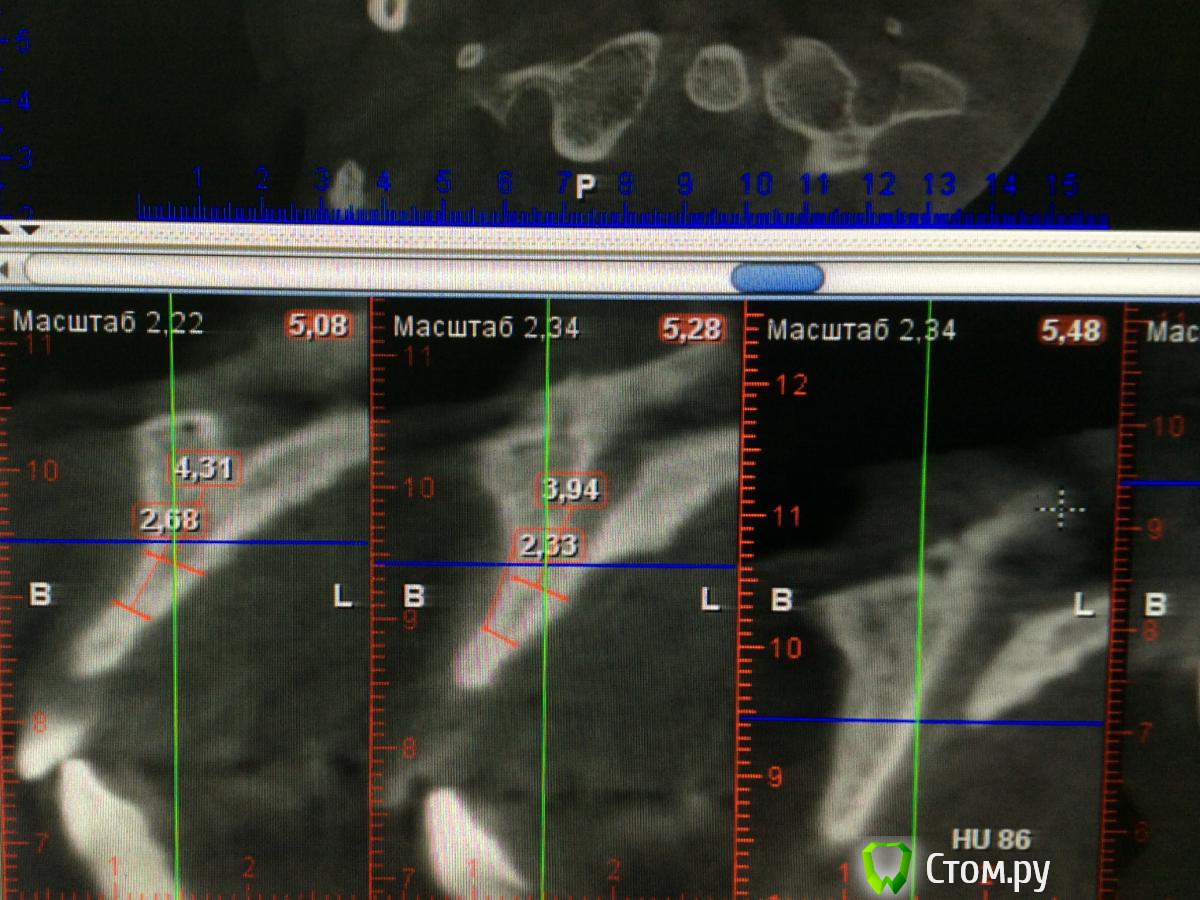Click the scrollbar's left scroll arrow

pos(7,269)
